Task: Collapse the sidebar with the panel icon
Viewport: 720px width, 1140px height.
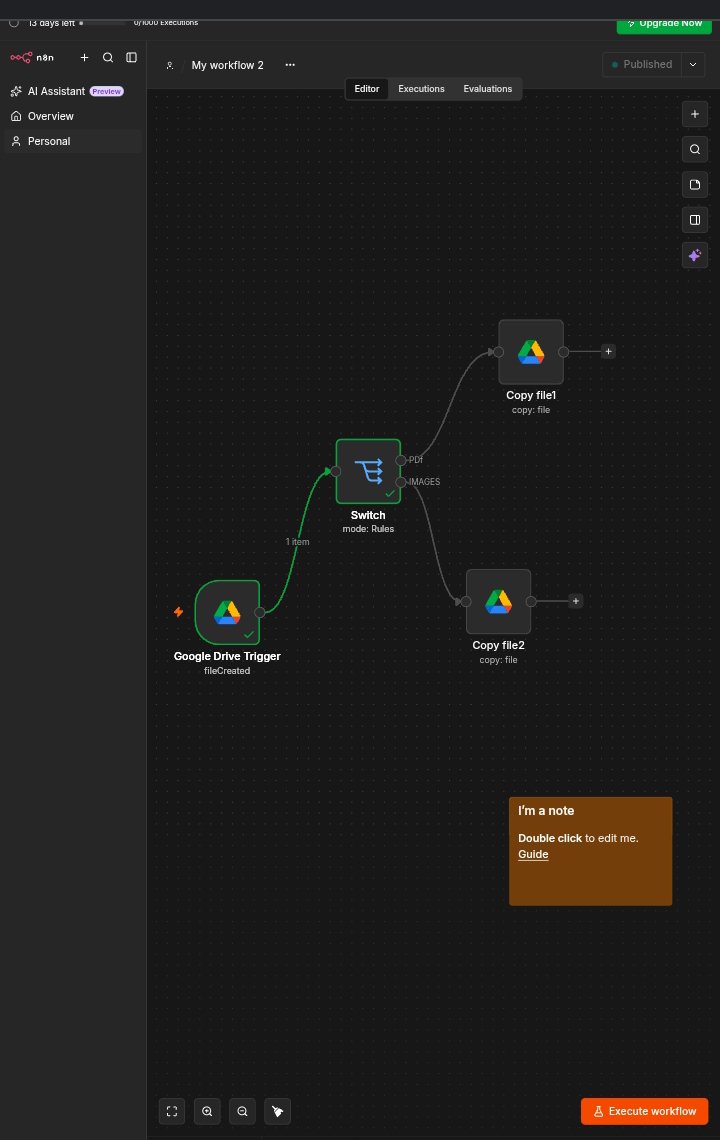Action: 132,57
